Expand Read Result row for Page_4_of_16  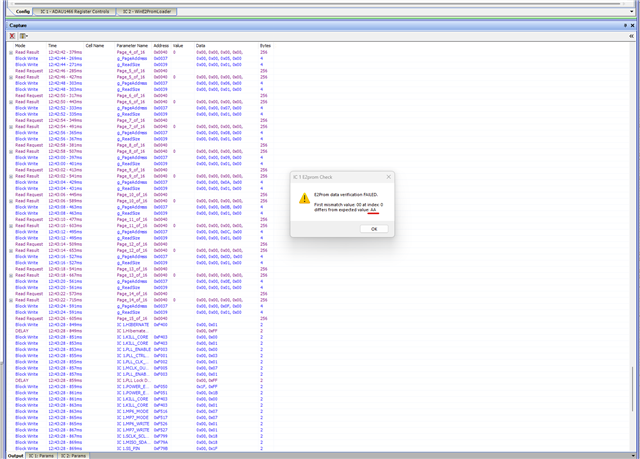click(11, 52)
